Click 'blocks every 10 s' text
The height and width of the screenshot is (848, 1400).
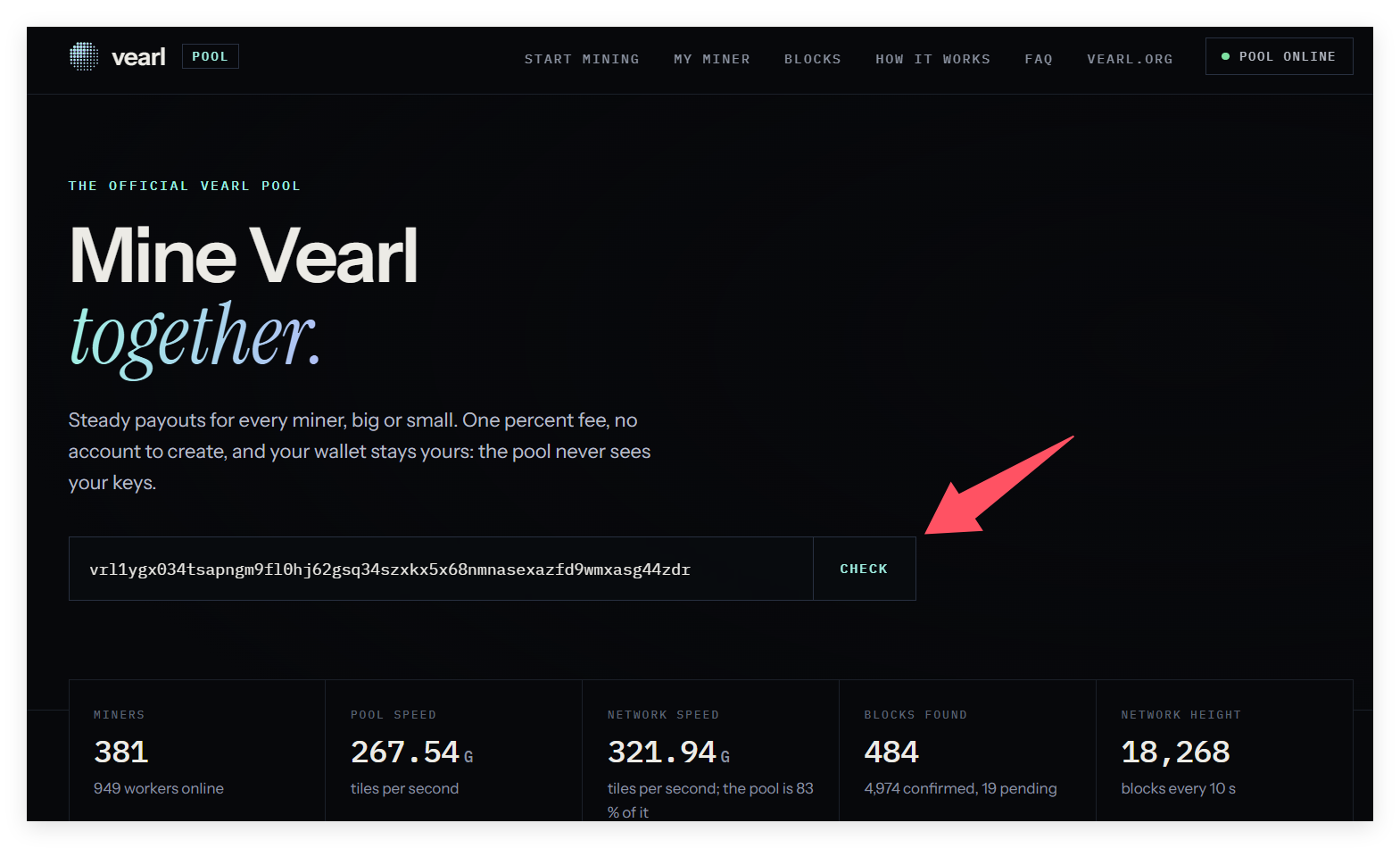(1178, 788)
